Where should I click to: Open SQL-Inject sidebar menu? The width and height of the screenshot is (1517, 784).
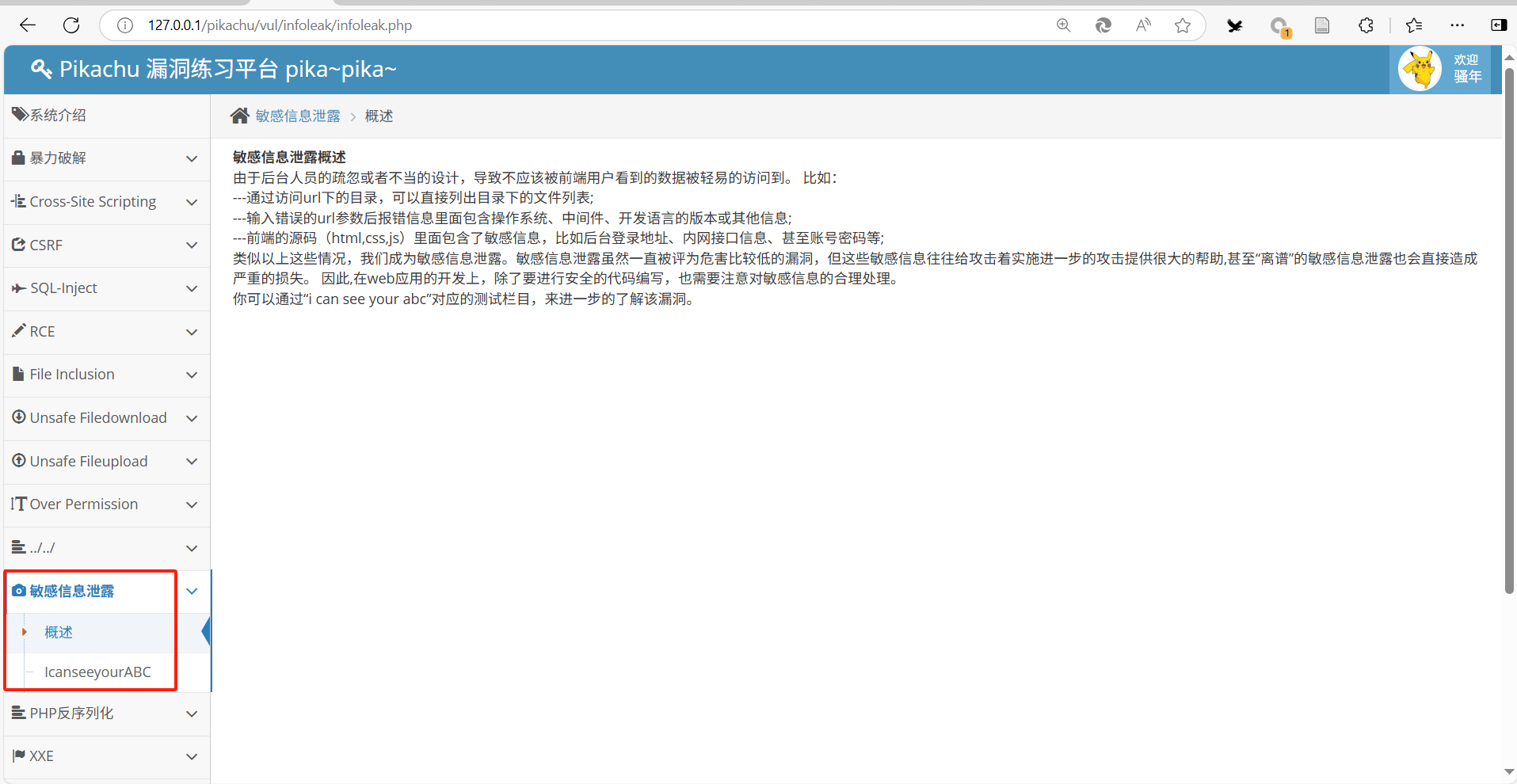[x=107, y=288]
